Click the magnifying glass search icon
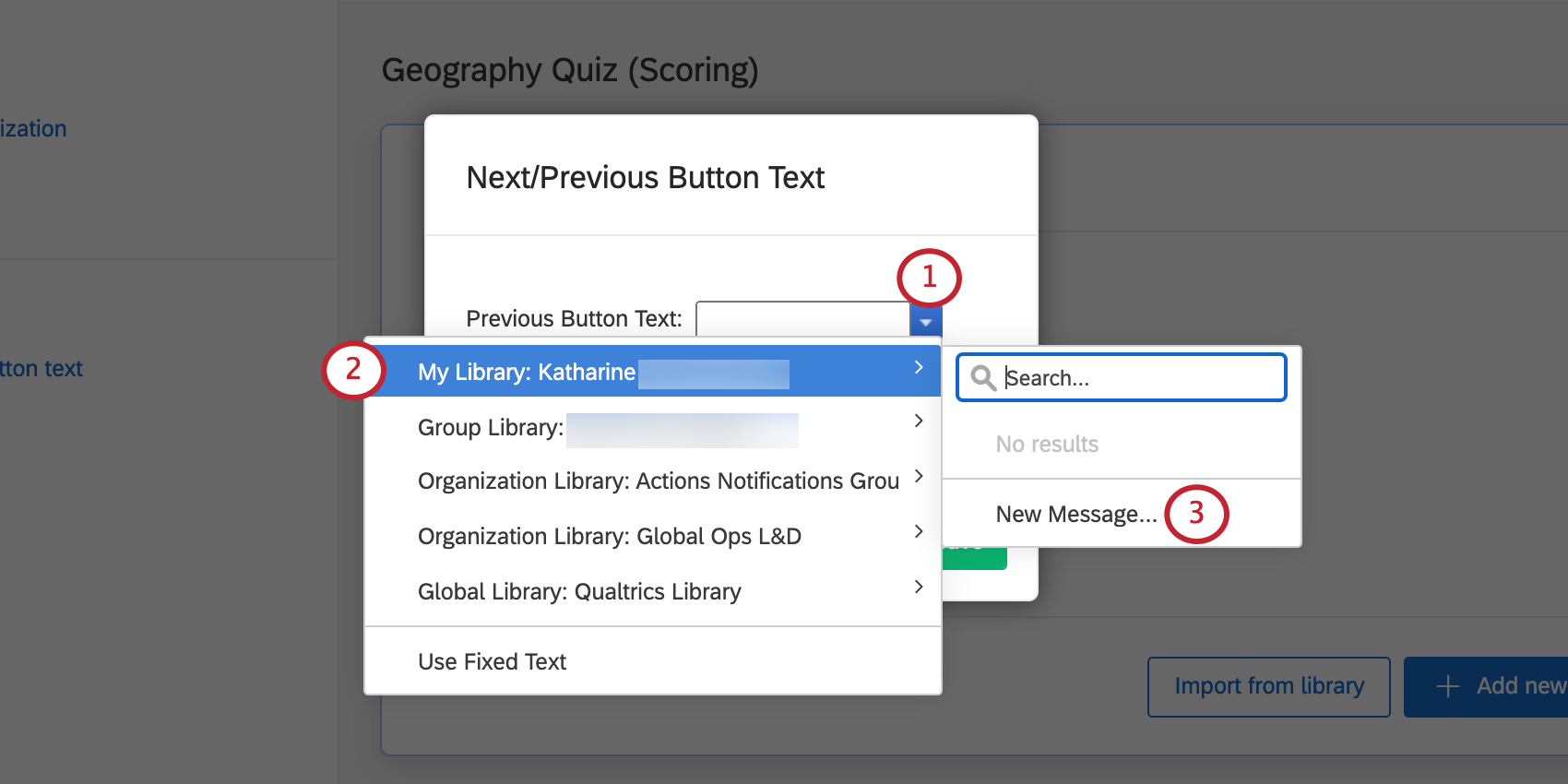The height and width of the screenshot is (784, 1568). click(x=983, y=378)
